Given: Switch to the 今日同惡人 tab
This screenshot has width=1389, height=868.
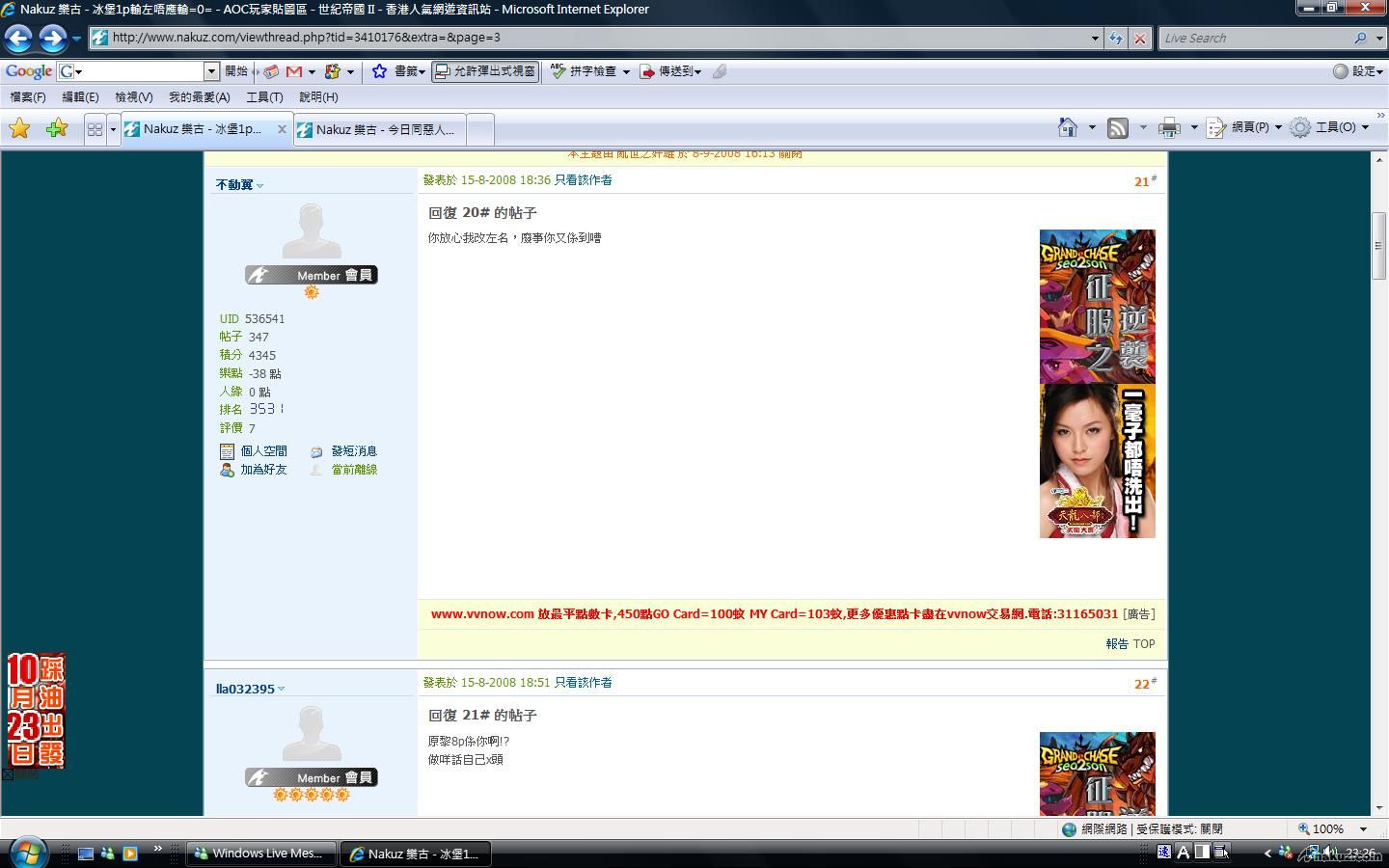Looking at the screenshot, I should pos(383,129).
